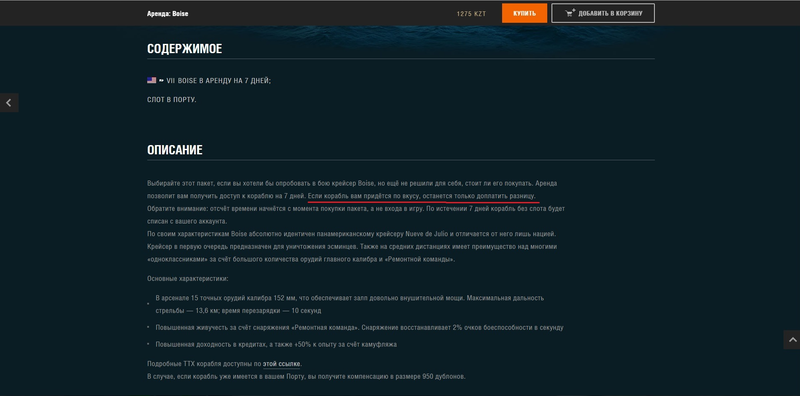800x396 pixels.
Task: Click the ОПИСАНИЕ section heading
Action: pyautogui.click(x=174, y=150)
